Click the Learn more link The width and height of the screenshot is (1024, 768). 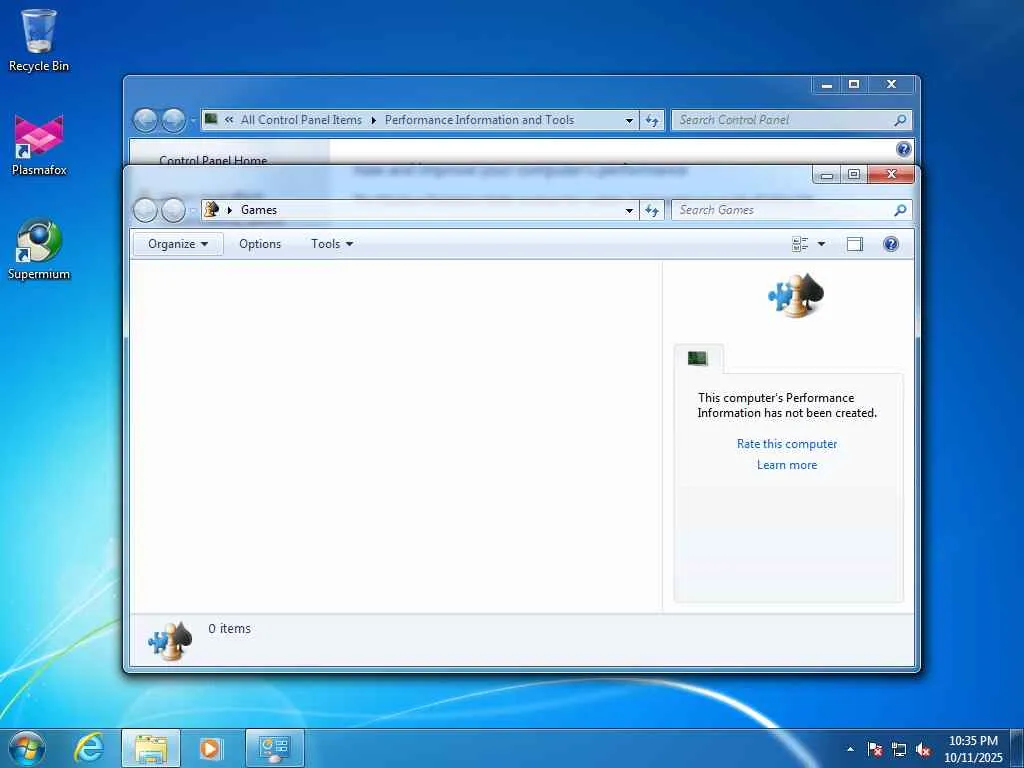coord(787,465)
